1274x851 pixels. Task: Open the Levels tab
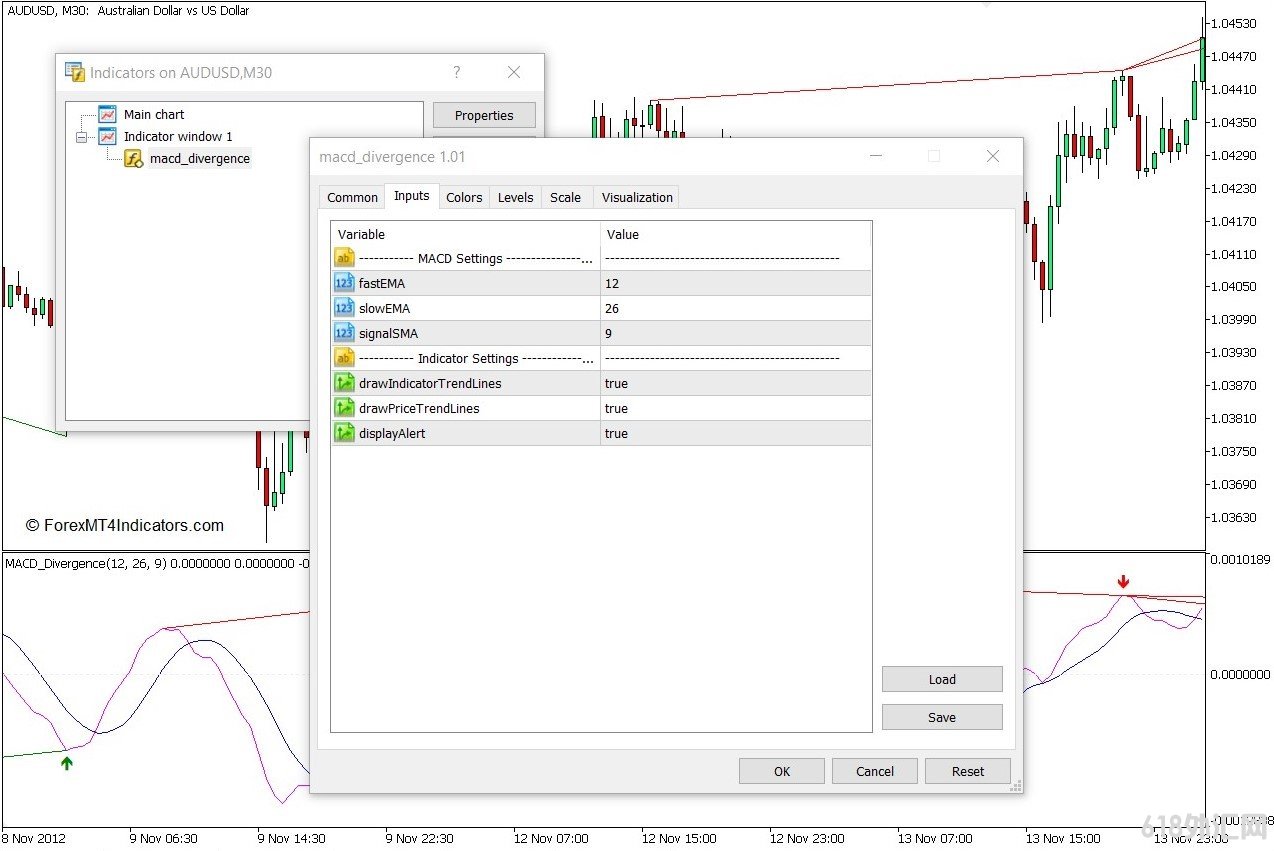515,197
